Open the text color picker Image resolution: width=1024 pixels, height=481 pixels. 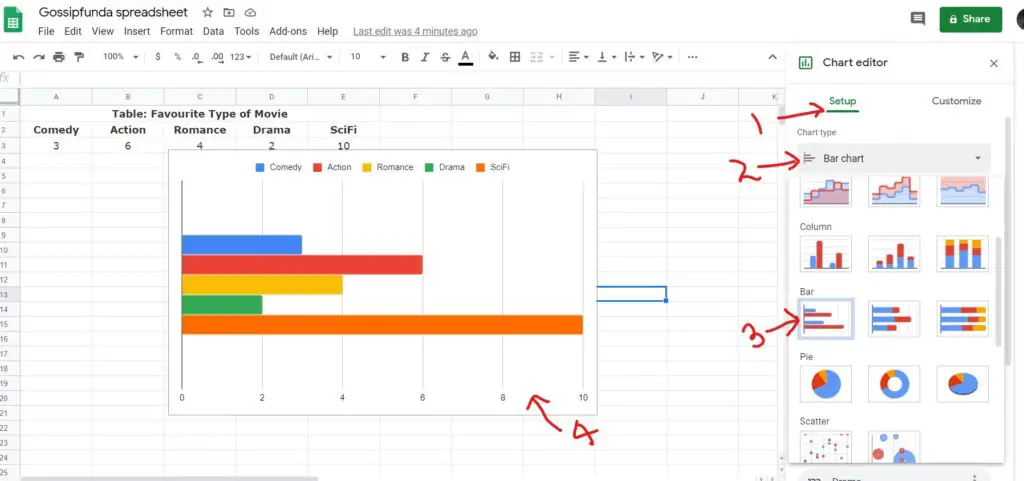[x=466, y=57]
